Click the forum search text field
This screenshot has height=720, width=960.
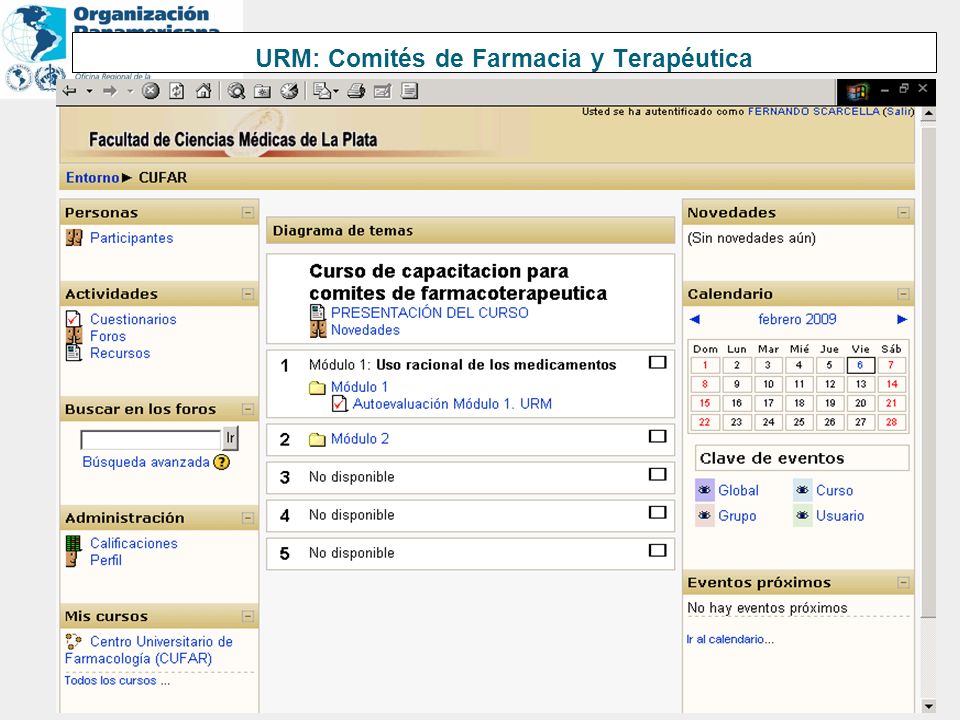coord(151,440)
